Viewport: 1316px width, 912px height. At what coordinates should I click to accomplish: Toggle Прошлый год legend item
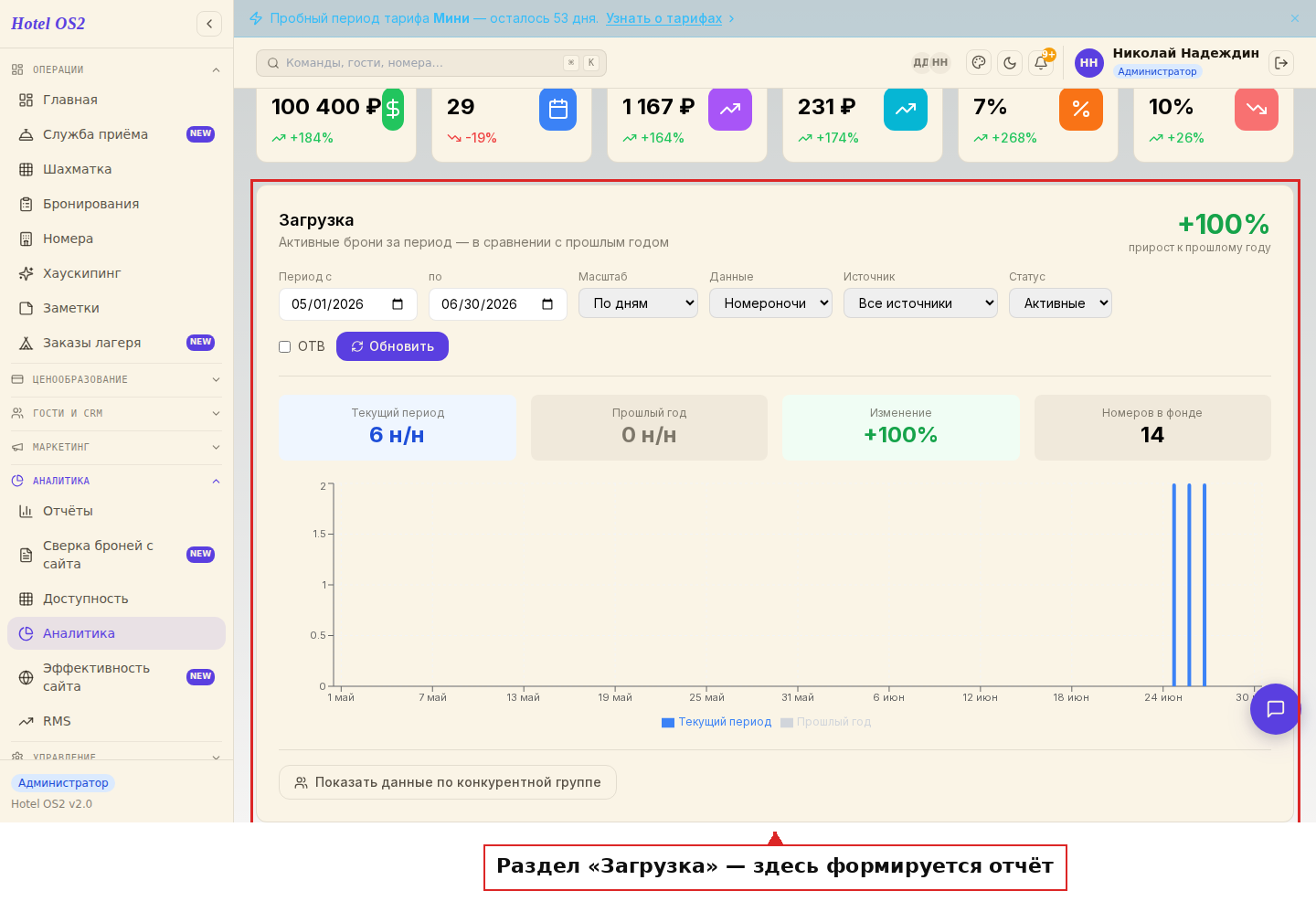coord(826,722)
